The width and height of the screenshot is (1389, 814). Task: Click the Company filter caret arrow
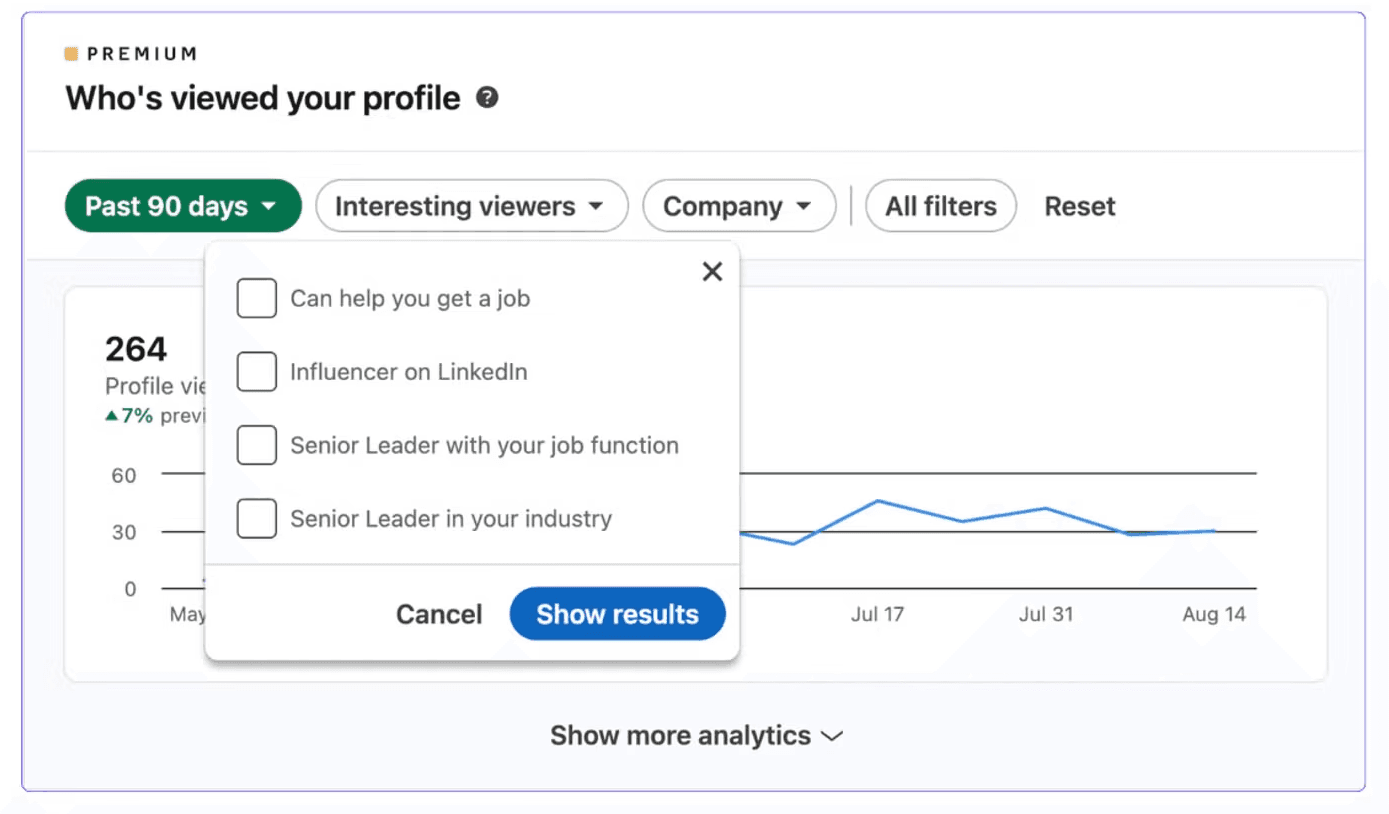click(x=803, y=207)
